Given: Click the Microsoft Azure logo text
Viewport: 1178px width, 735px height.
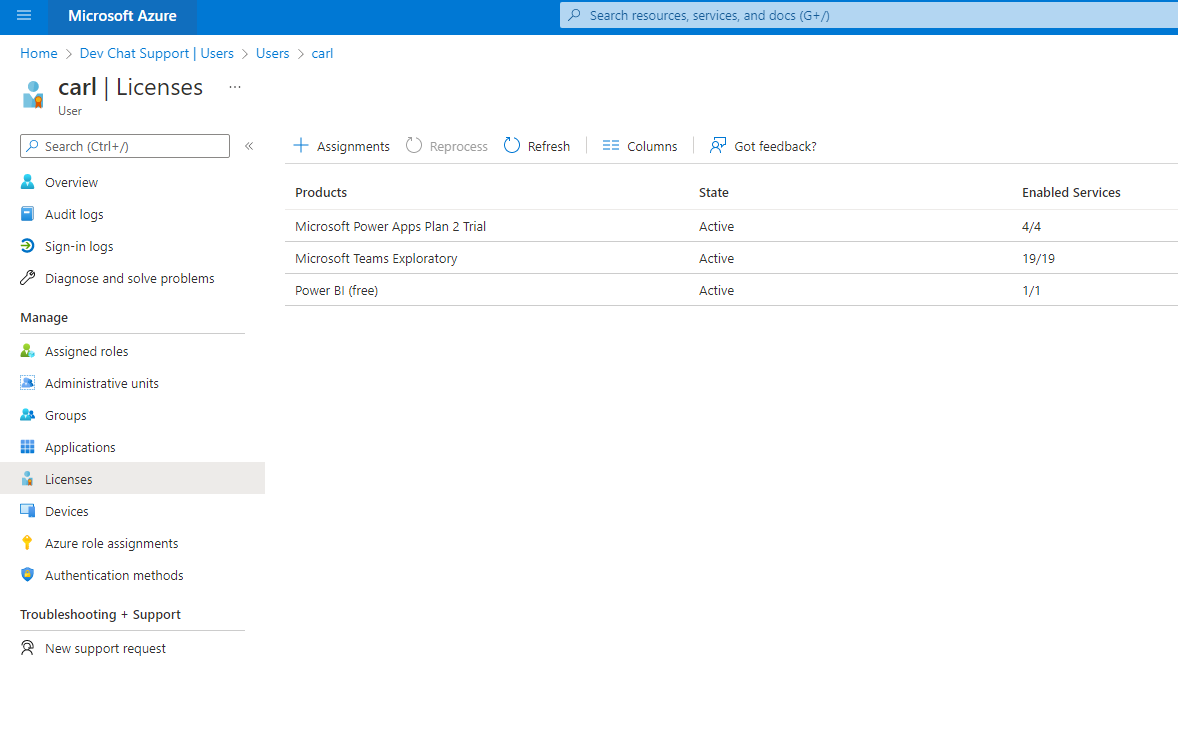Looking at the screenshot, I should (122, 16).
